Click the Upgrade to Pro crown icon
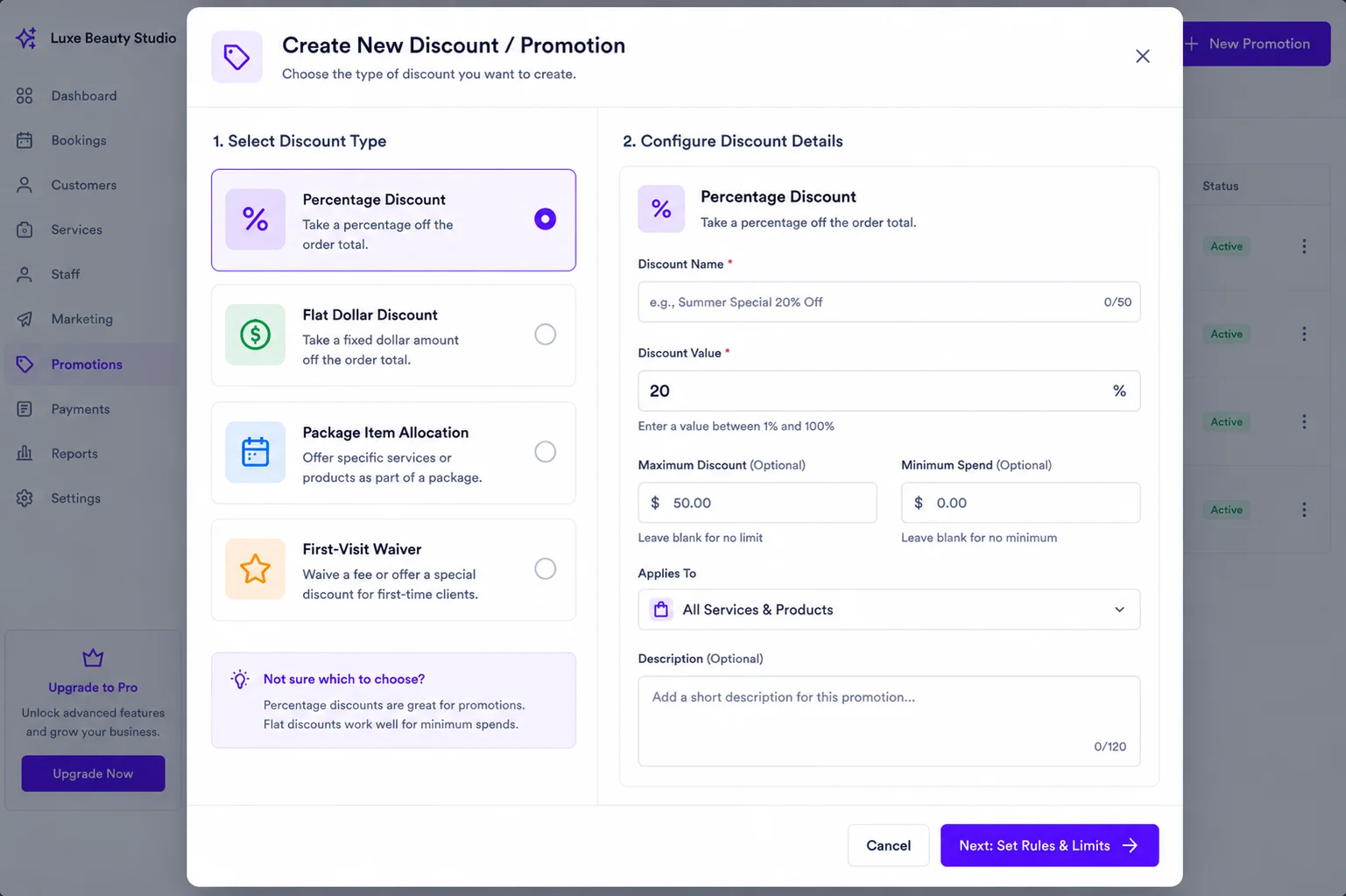The image size is (1346, 896). (x=93, y=657)
